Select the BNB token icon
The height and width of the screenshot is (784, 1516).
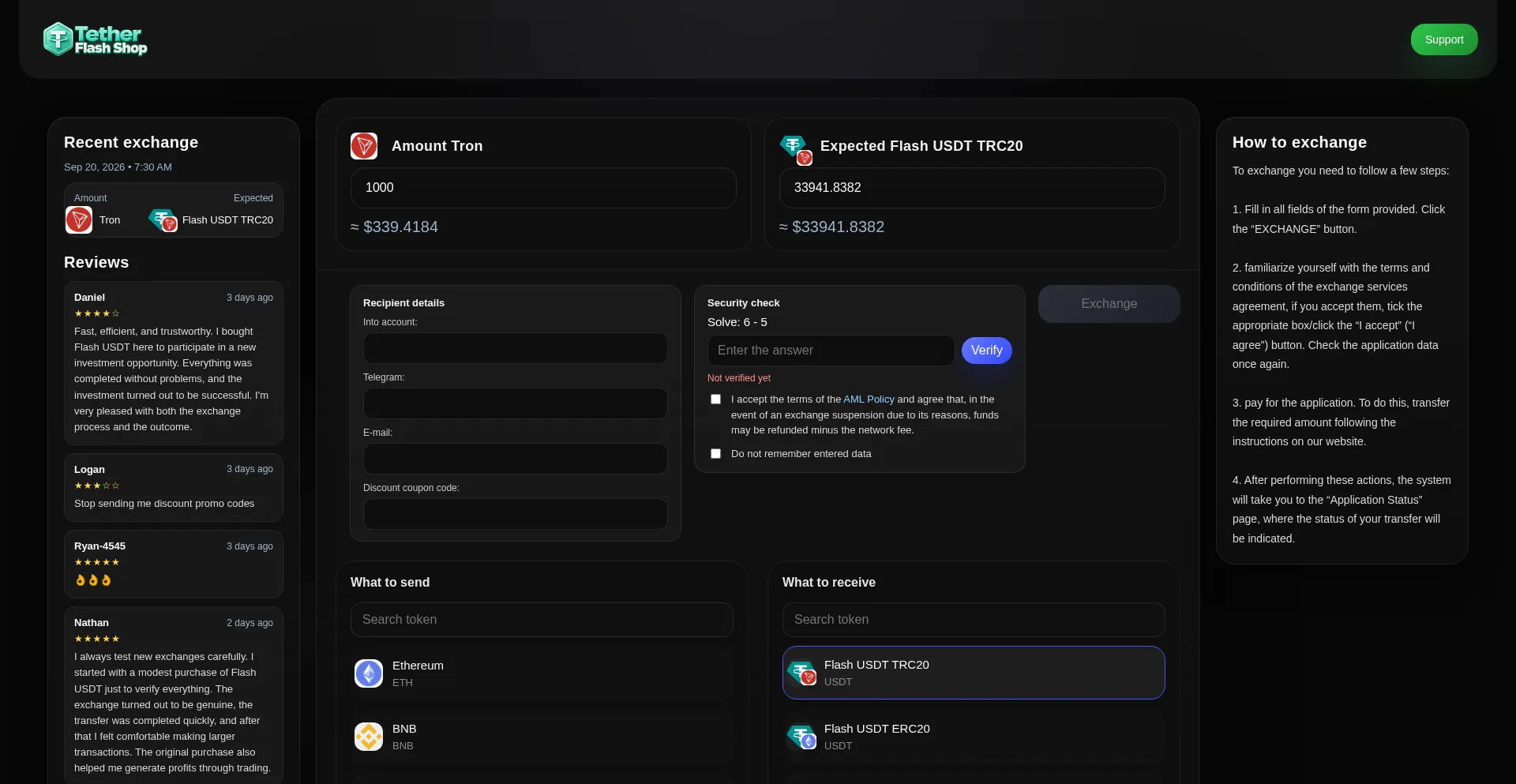pos(369,737)
